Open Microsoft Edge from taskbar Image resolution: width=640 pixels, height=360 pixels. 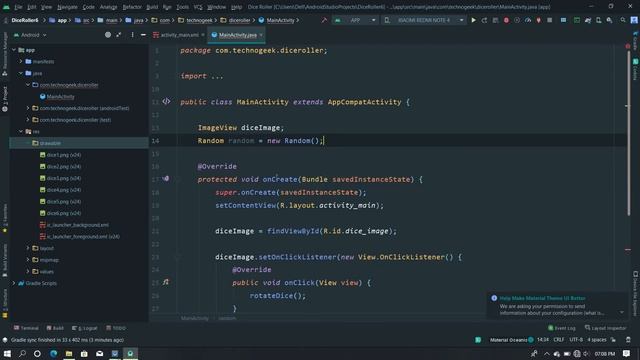coord(53,353)
